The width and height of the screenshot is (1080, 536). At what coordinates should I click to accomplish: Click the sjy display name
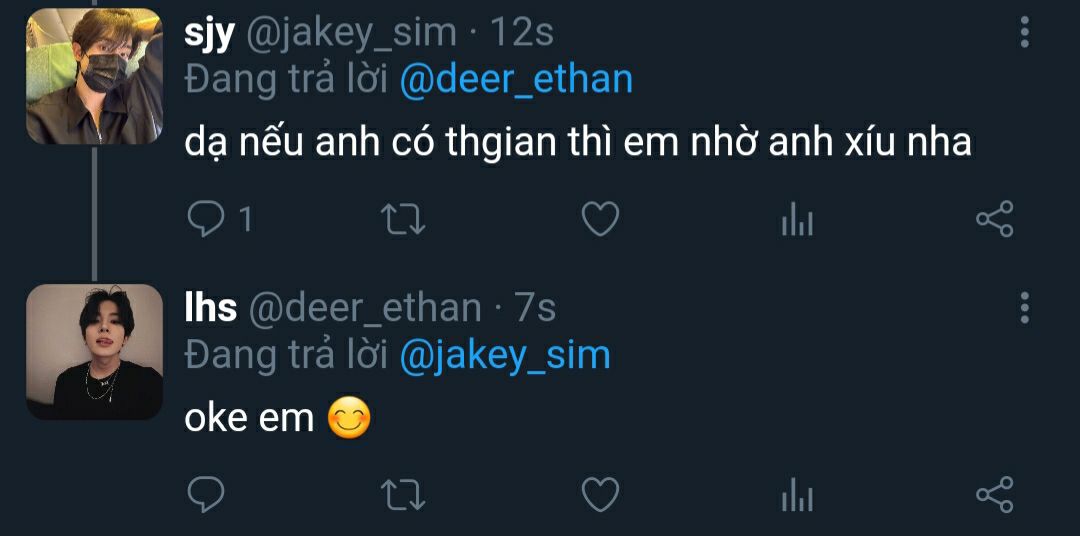click(x=209, y=33)
